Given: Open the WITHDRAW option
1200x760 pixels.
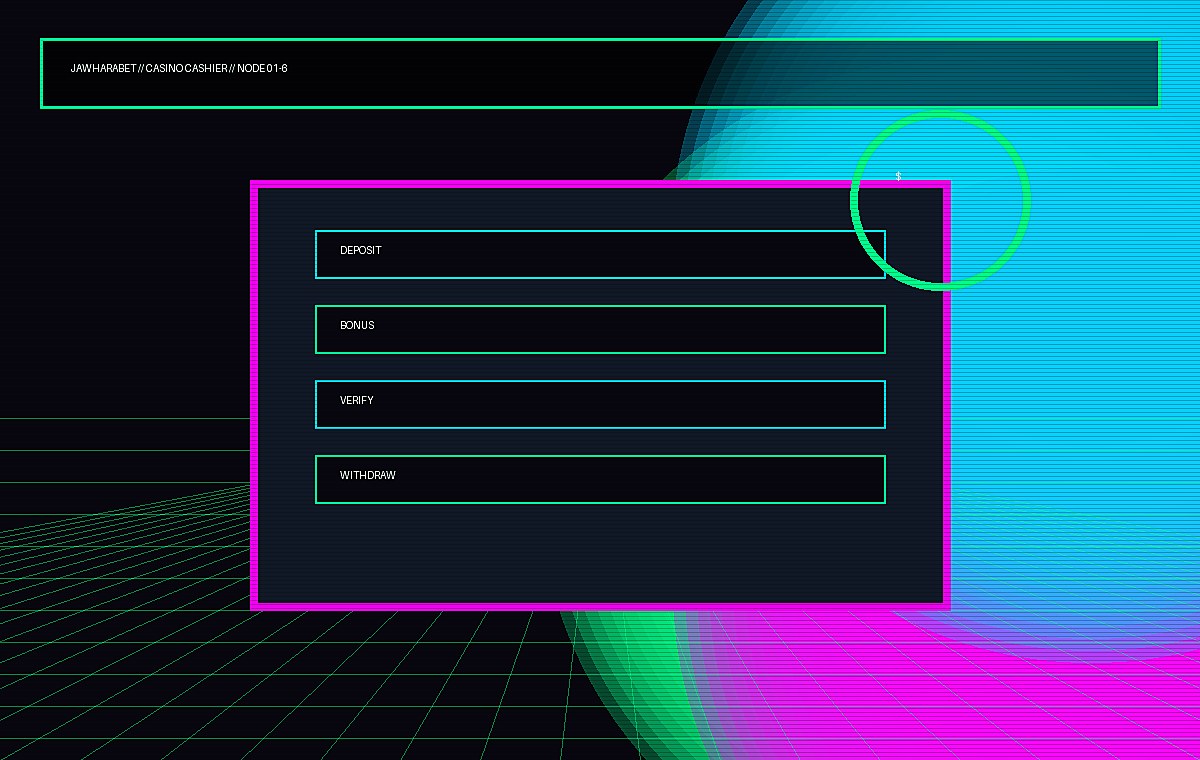Looking at the screenshot, I should 600,479.
